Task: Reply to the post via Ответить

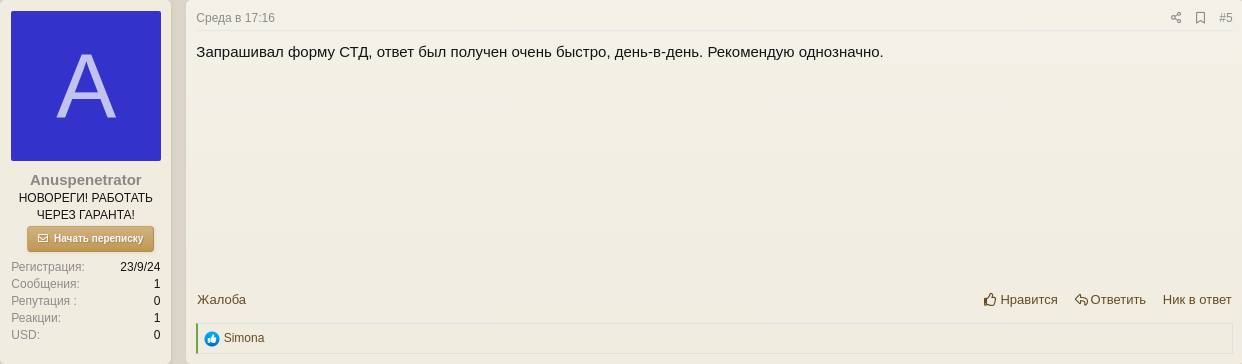Action: pos(1110,299)
